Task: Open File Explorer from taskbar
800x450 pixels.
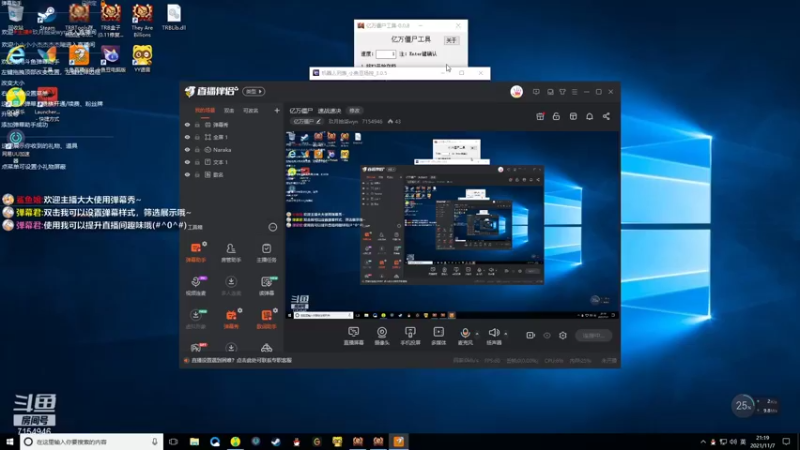Action: click(x=194, y=441)
